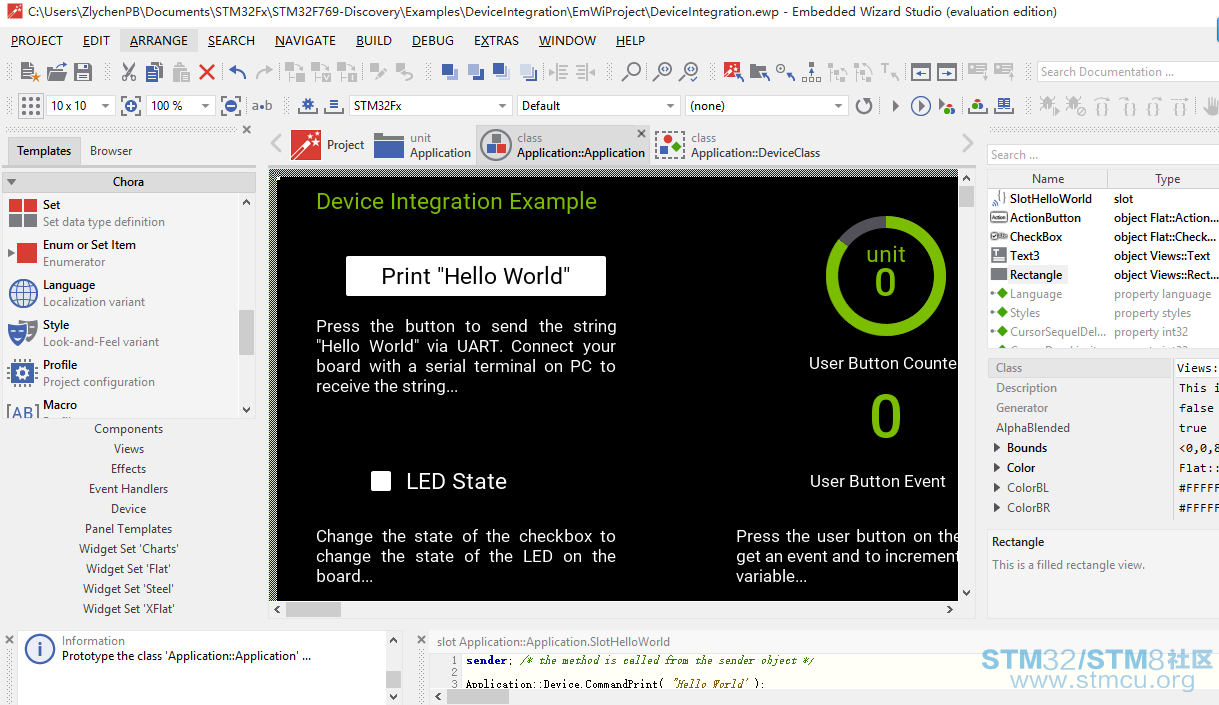Save the project with the floppy icon
The image size is (1219, 705).
[83, 72]
